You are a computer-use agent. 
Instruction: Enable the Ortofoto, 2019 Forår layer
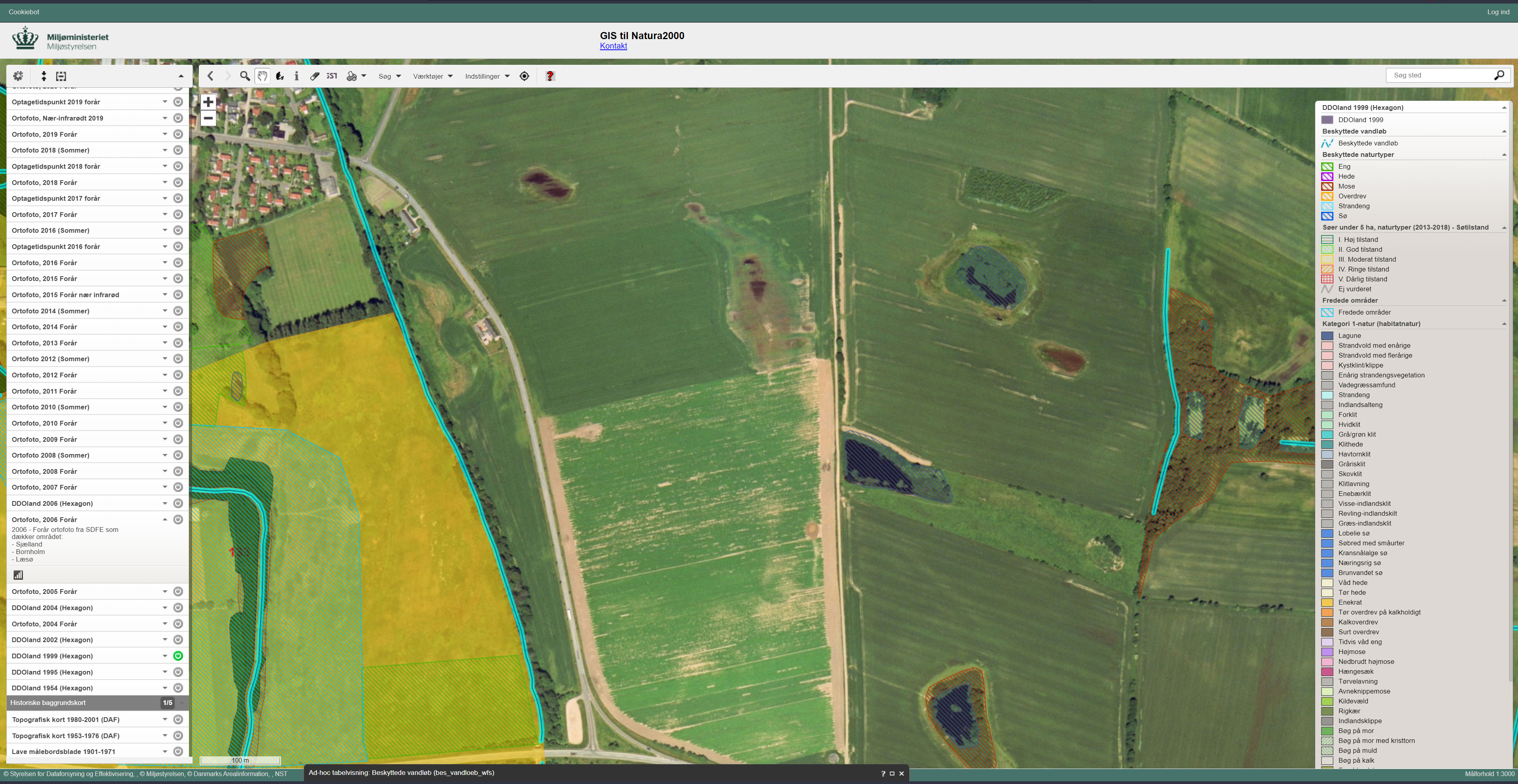click(x=178, y=134)
